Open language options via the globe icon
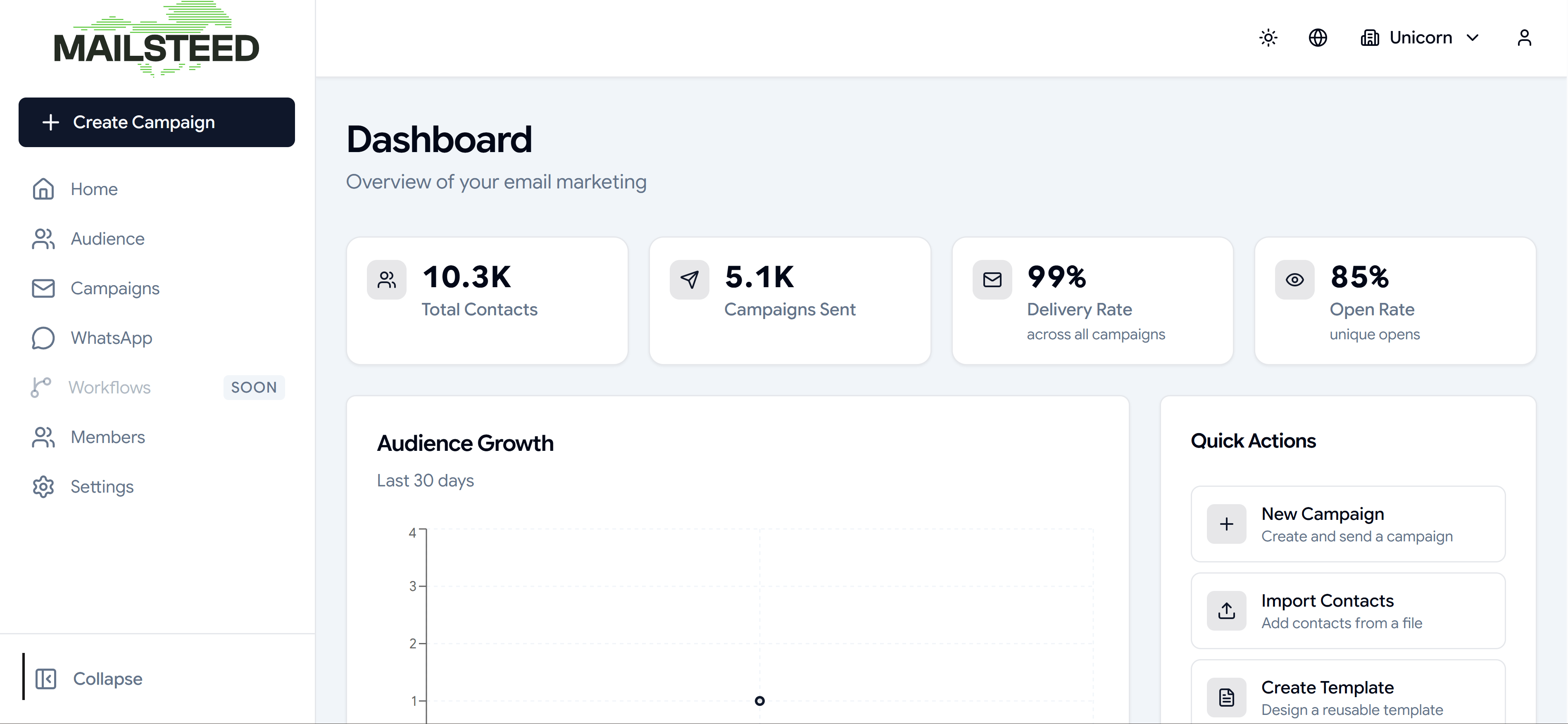This screenshot has height=724, width=1568. coord(1318,37)
